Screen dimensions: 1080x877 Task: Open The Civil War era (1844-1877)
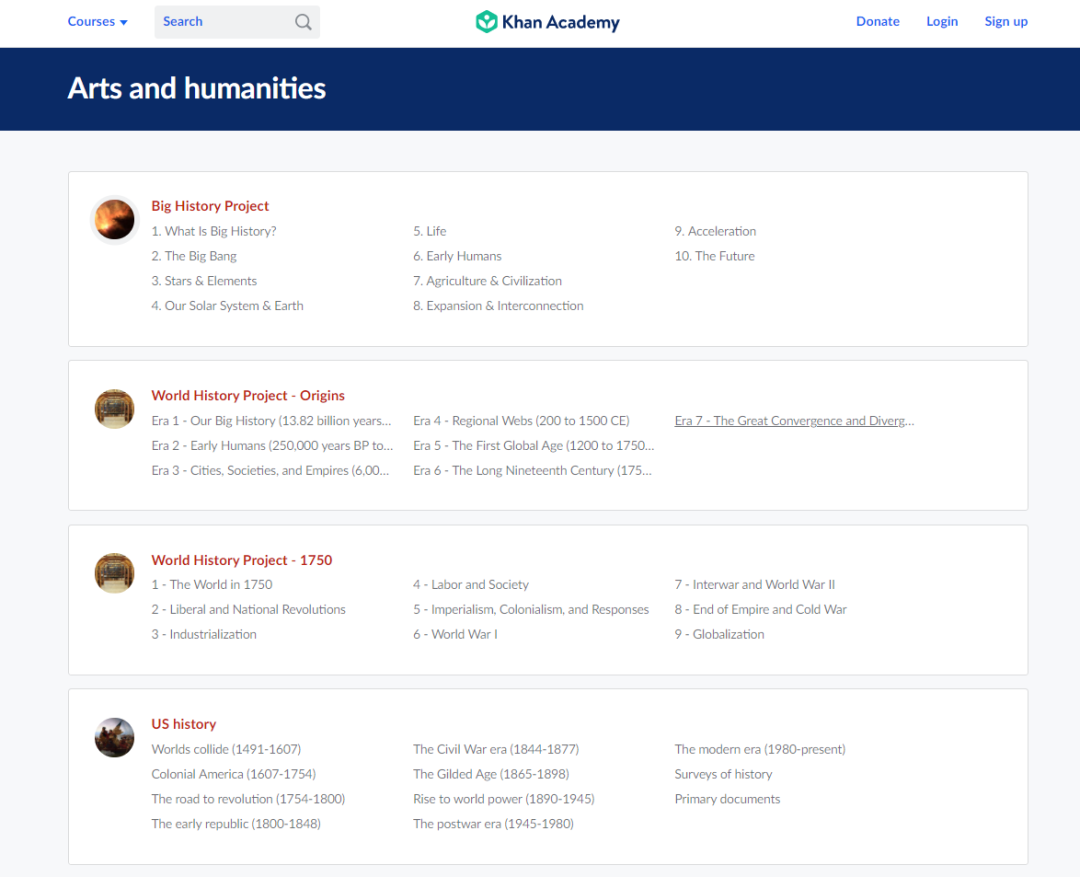coord(496,750)
